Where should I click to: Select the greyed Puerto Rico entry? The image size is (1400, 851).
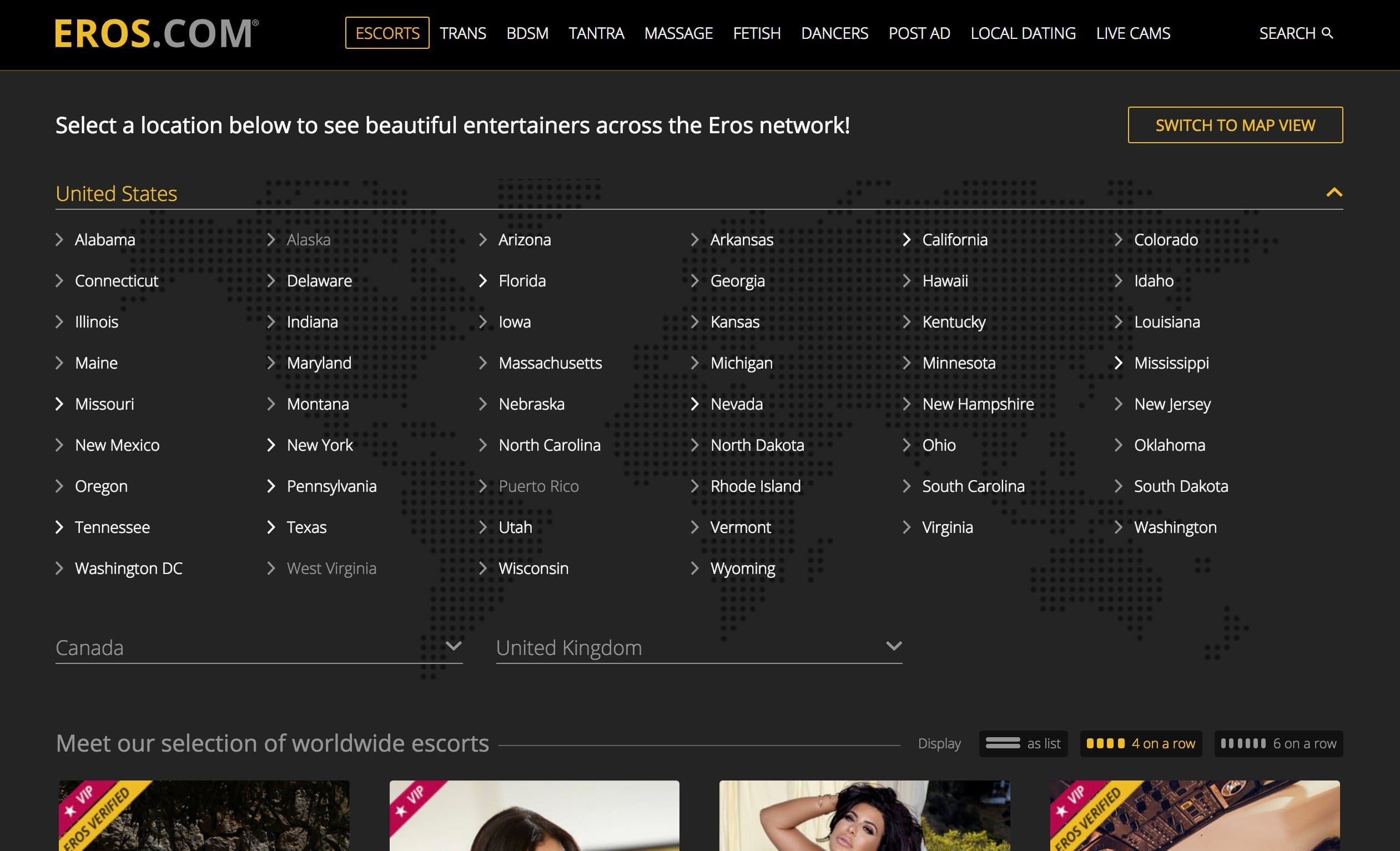click(x=538, y=486)
